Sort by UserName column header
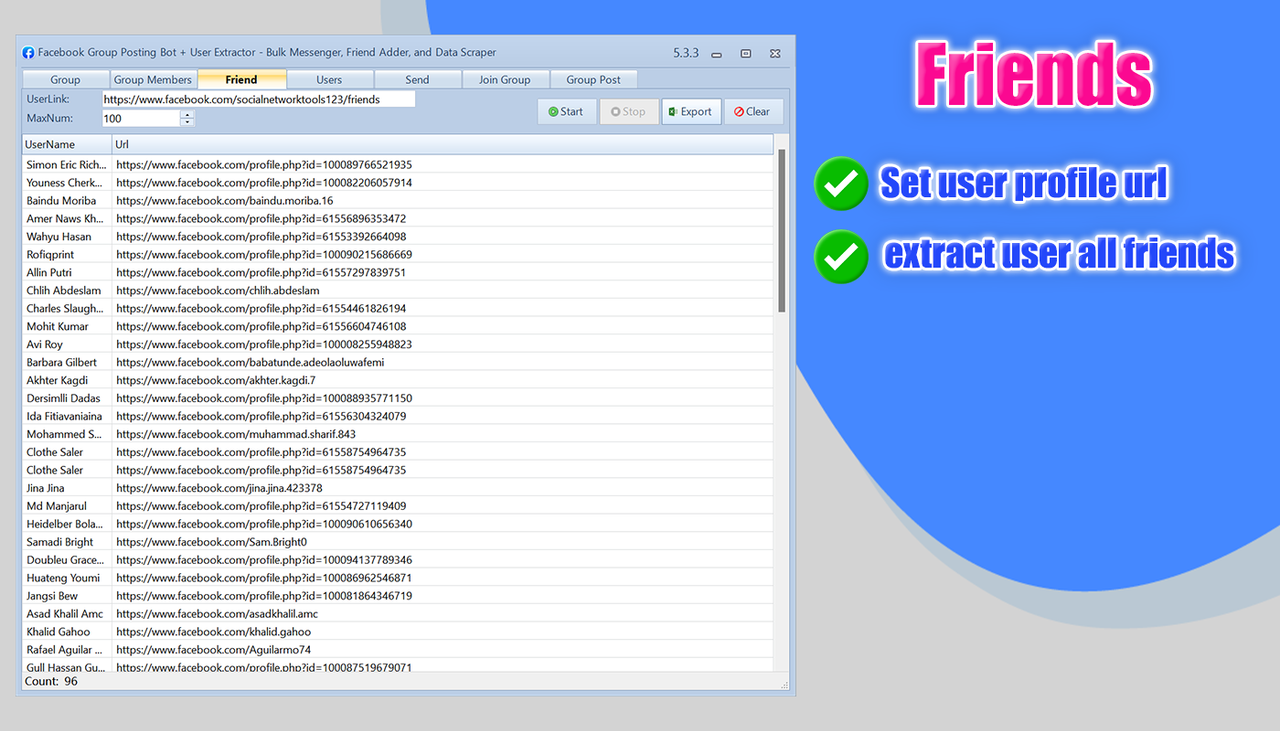 (66, 145)
